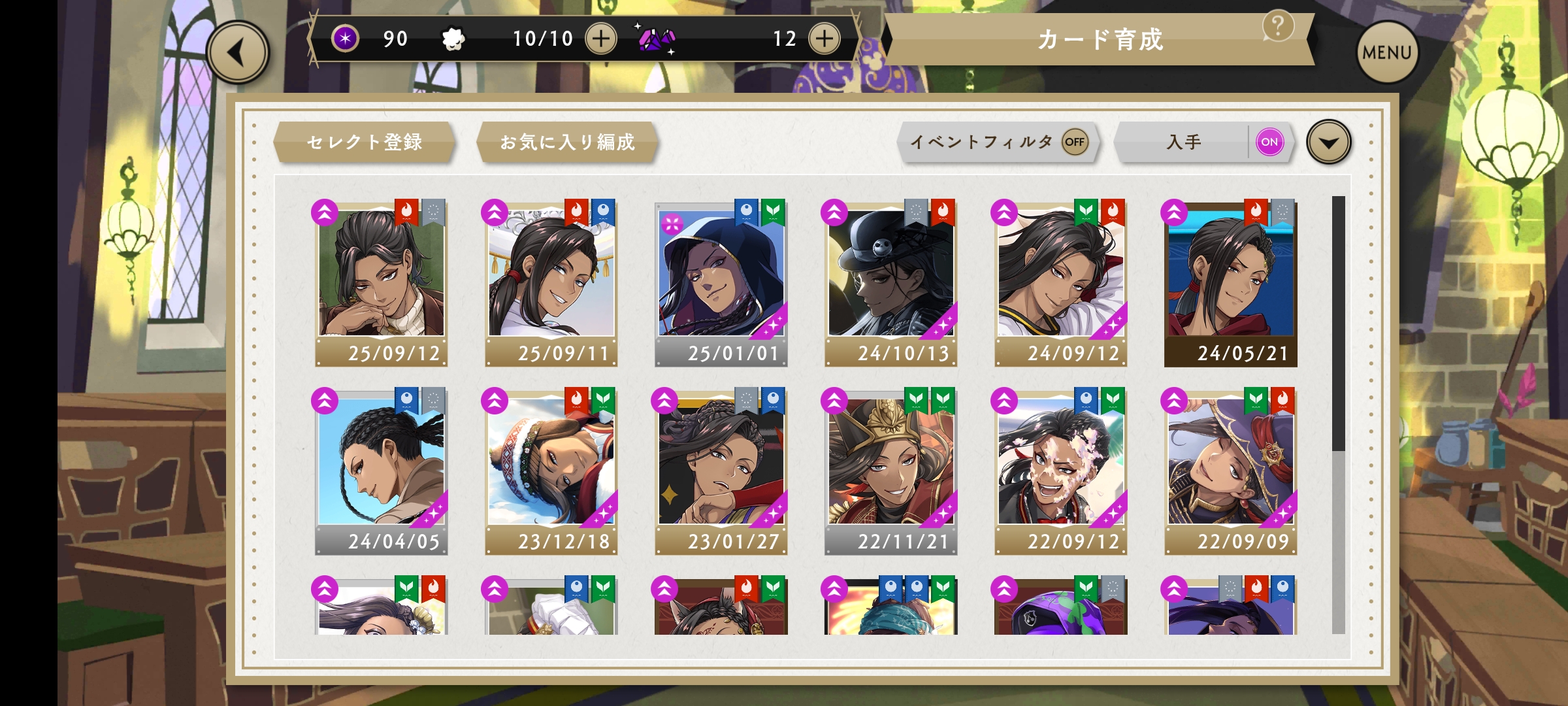1568x706 pixels.
Task: Toggle the 入手 ON switch
Action: pyautogui.click(x=1269, y=142)
